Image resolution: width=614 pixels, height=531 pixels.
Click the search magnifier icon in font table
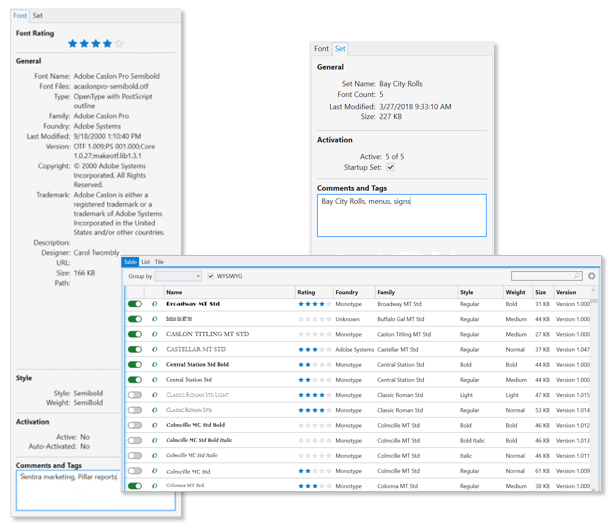coord(577,276)
